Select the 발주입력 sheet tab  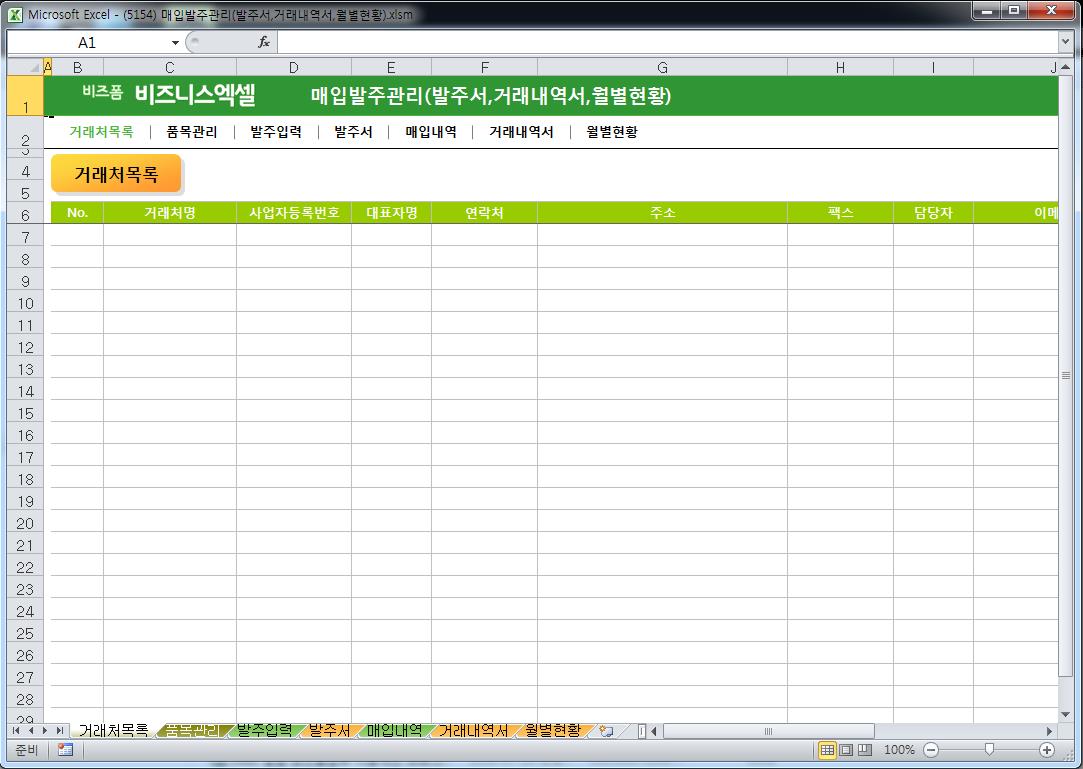(264, 731)
